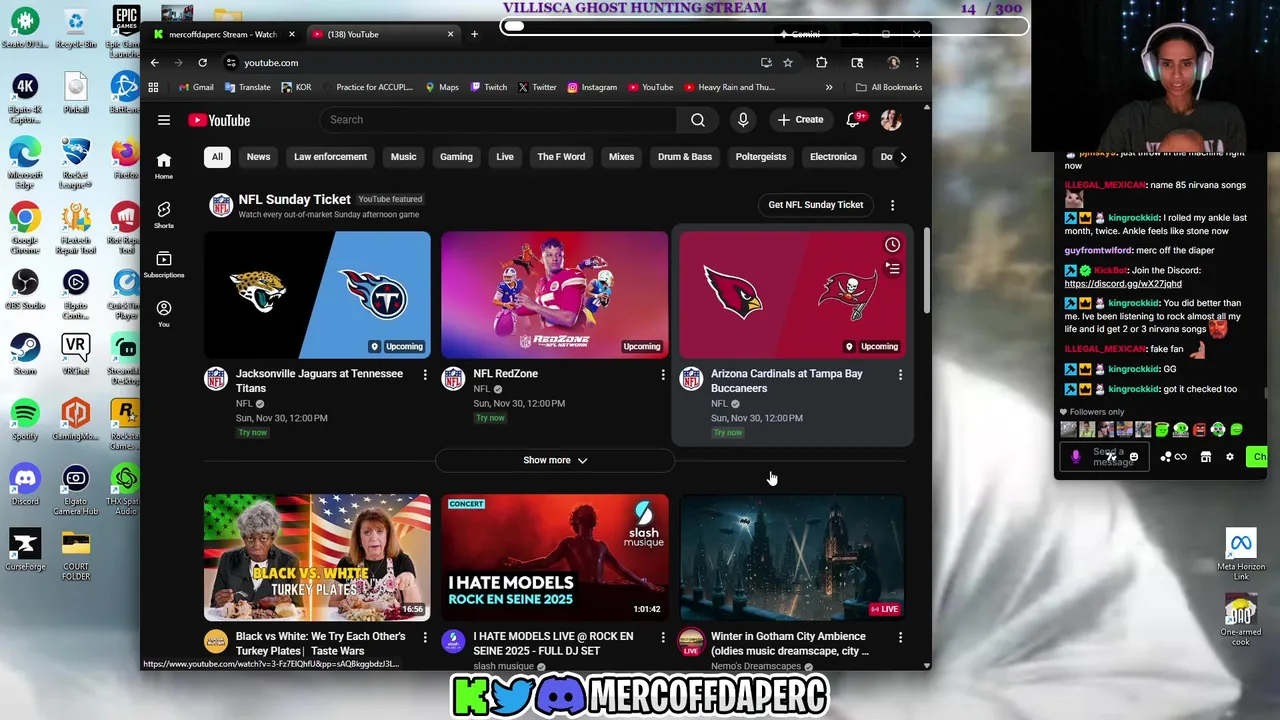Open Spotify desktop shortcut
This screenshot has width=1280, height=720.
coord(25,419)
